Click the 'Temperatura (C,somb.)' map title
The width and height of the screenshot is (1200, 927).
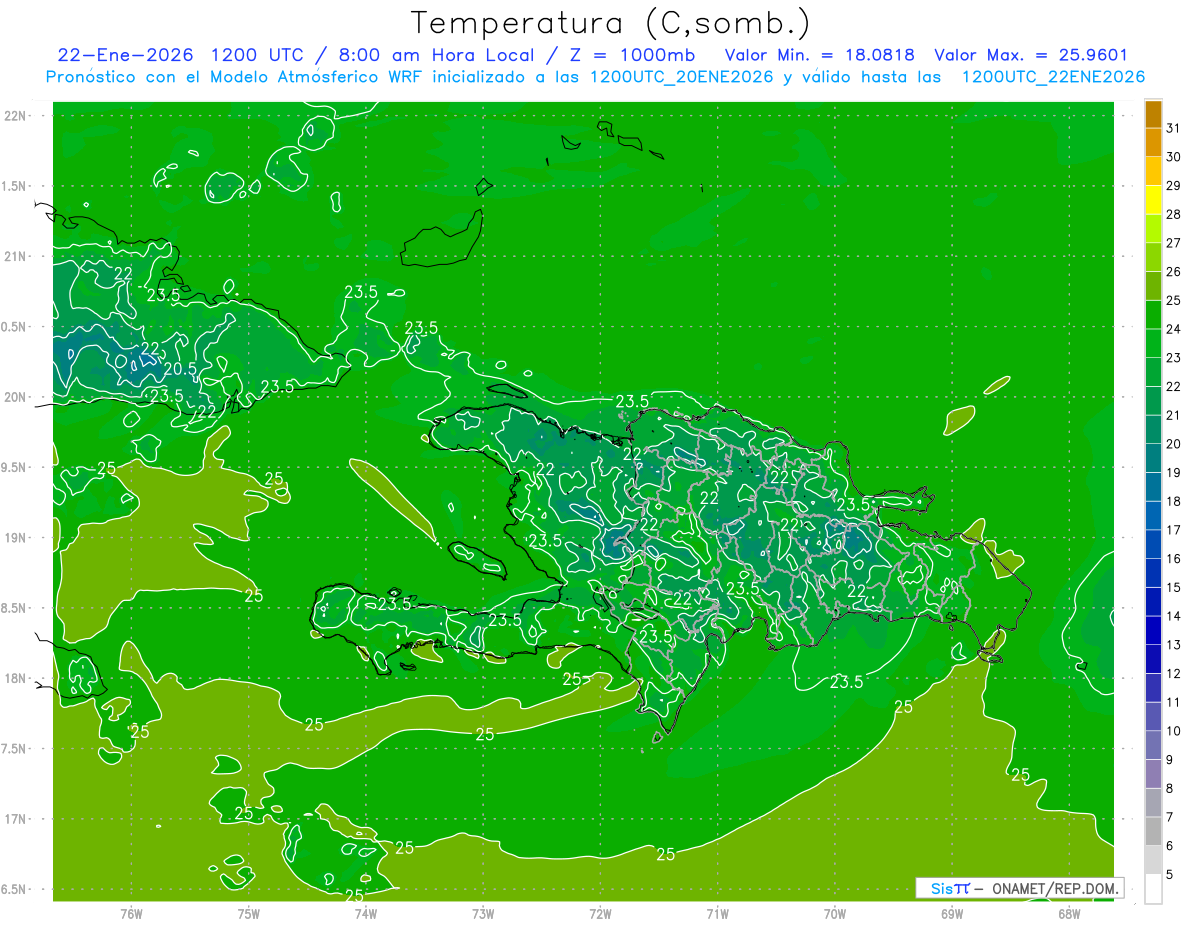(610, 22)
